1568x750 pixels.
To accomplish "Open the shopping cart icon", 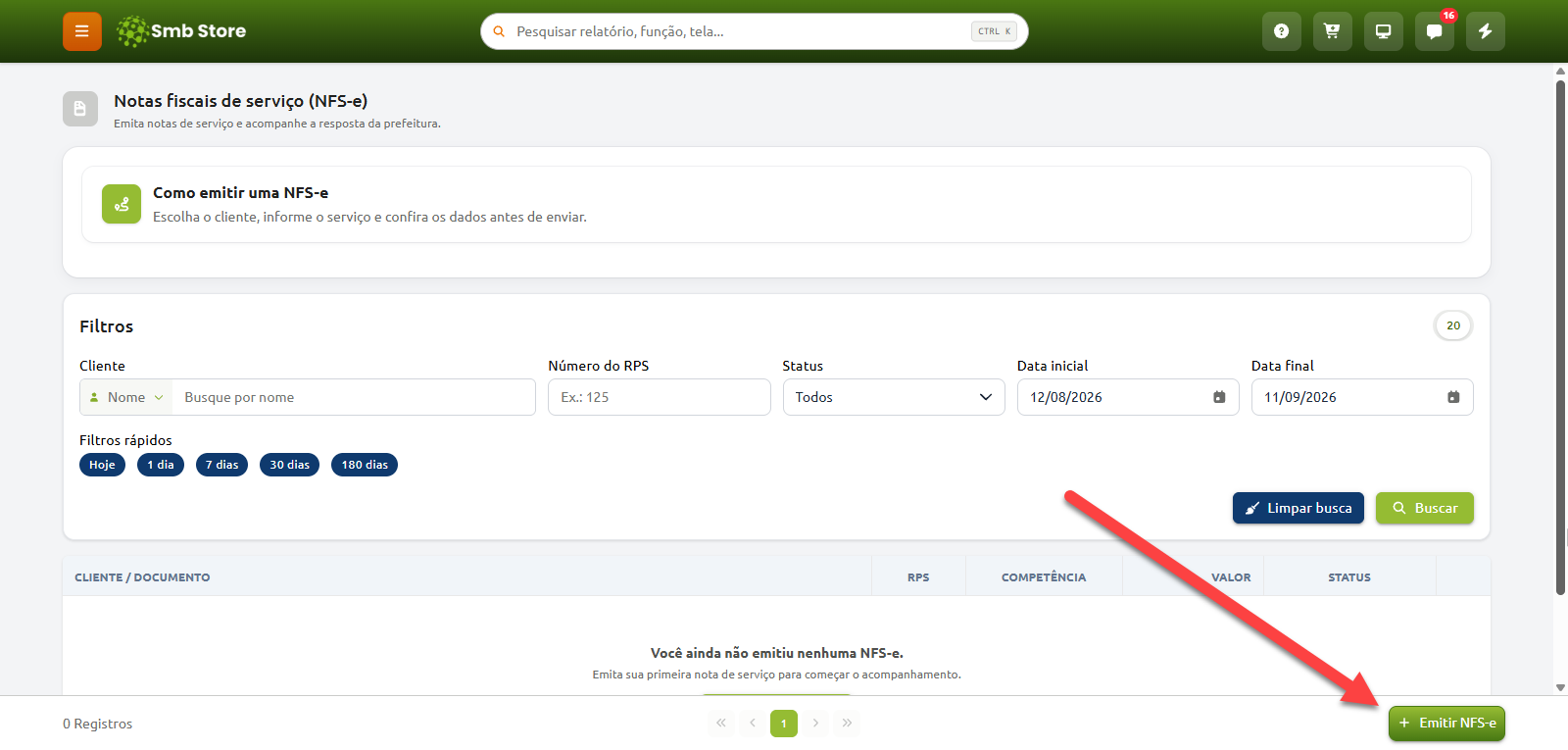I will click(1333, 31).
